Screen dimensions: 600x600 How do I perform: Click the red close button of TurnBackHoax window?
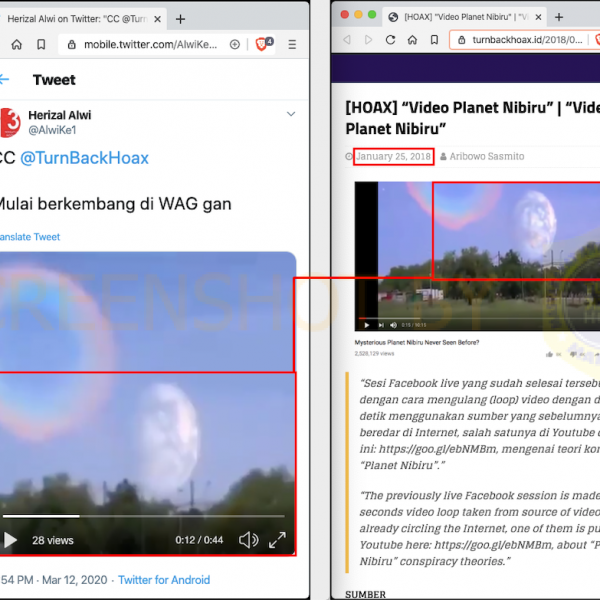(344, 15)
